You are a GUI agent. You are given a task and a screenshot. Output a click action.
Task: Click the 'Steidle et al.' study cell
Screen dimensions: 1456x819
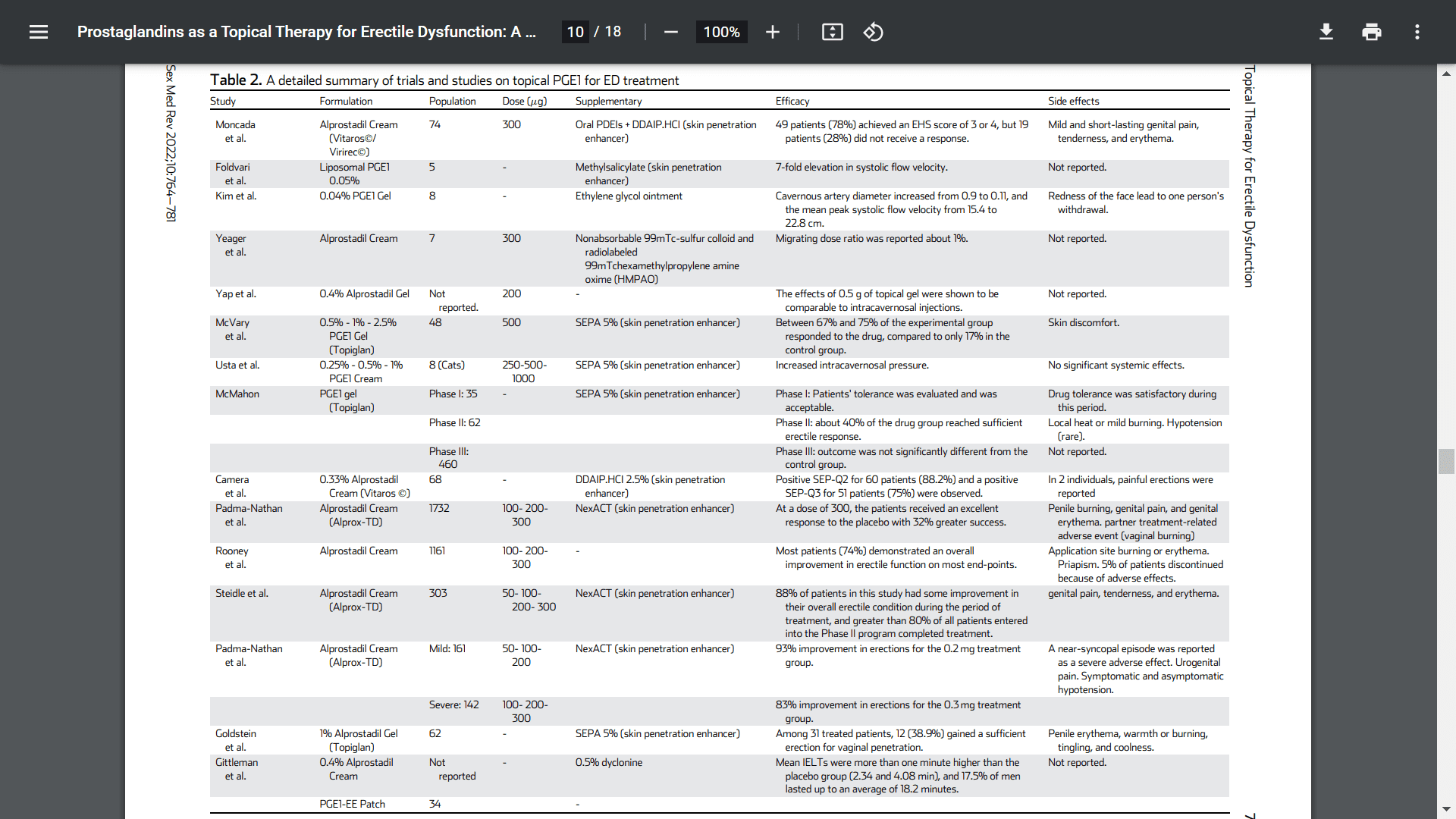[242, 593]
